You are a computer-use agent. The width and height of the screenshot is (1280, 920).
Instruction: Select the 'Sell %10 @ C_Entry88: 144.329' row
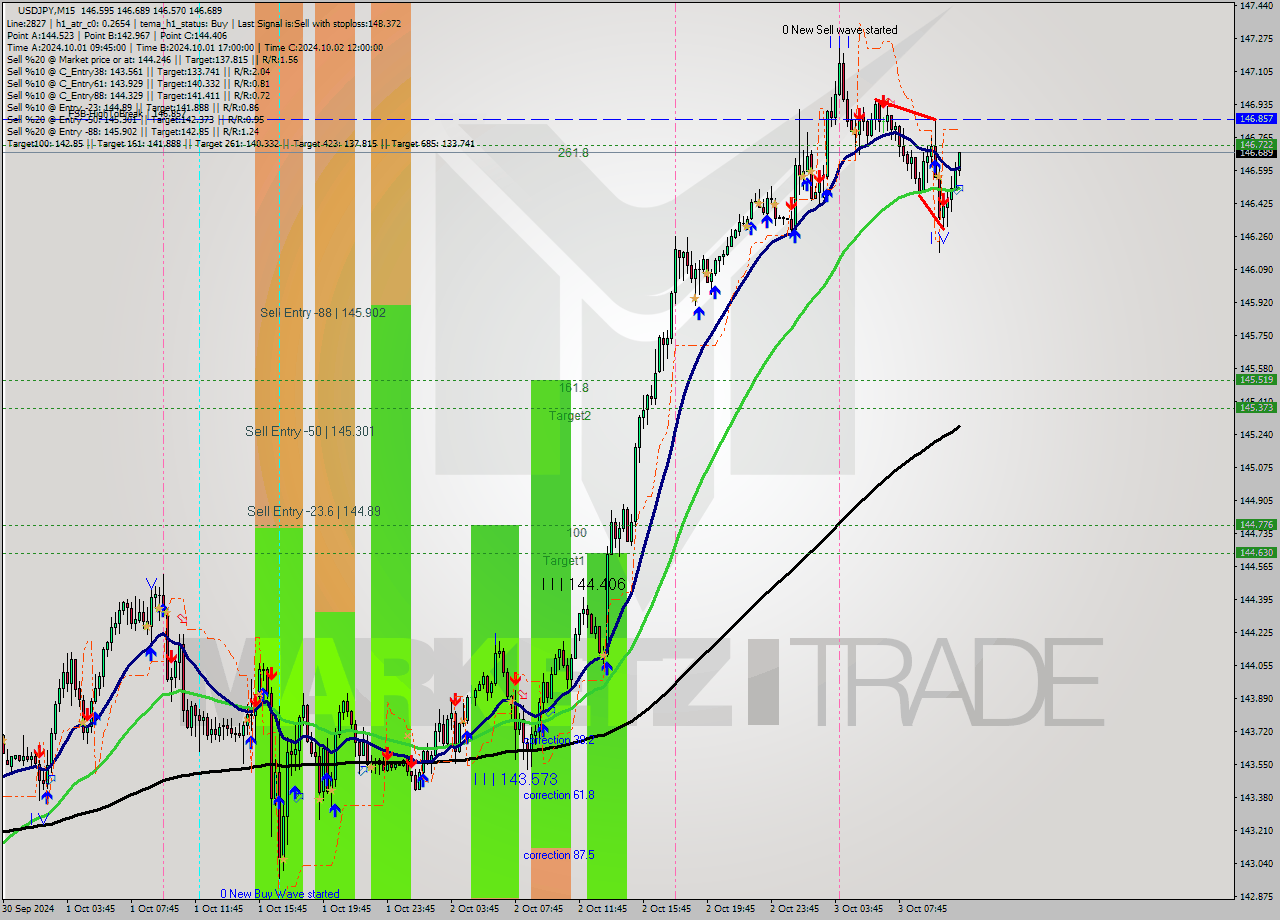click(138, 96)
